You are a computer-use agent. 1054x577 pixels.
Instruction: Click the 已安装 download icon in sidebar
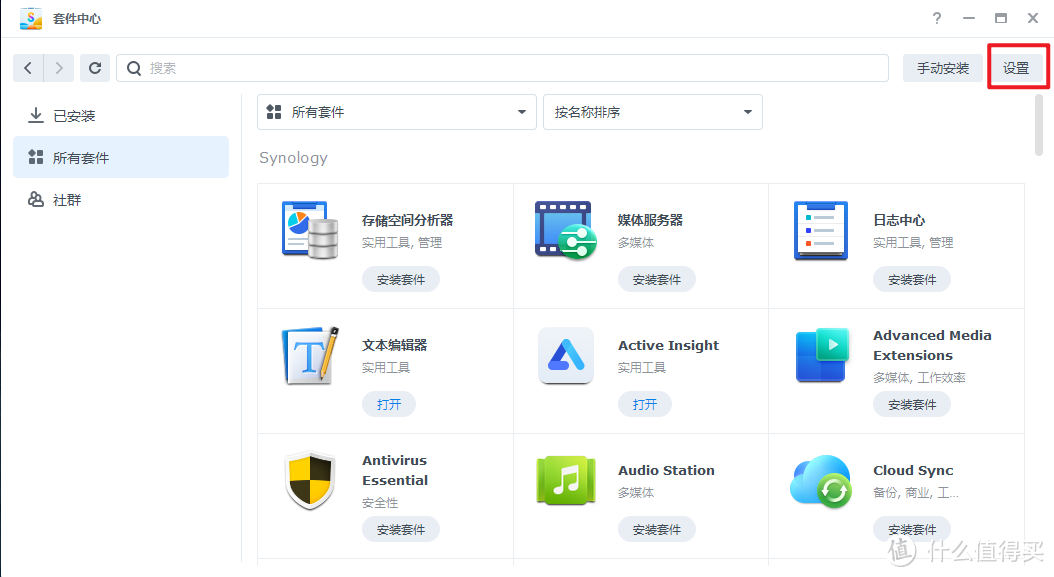(36, 116)
